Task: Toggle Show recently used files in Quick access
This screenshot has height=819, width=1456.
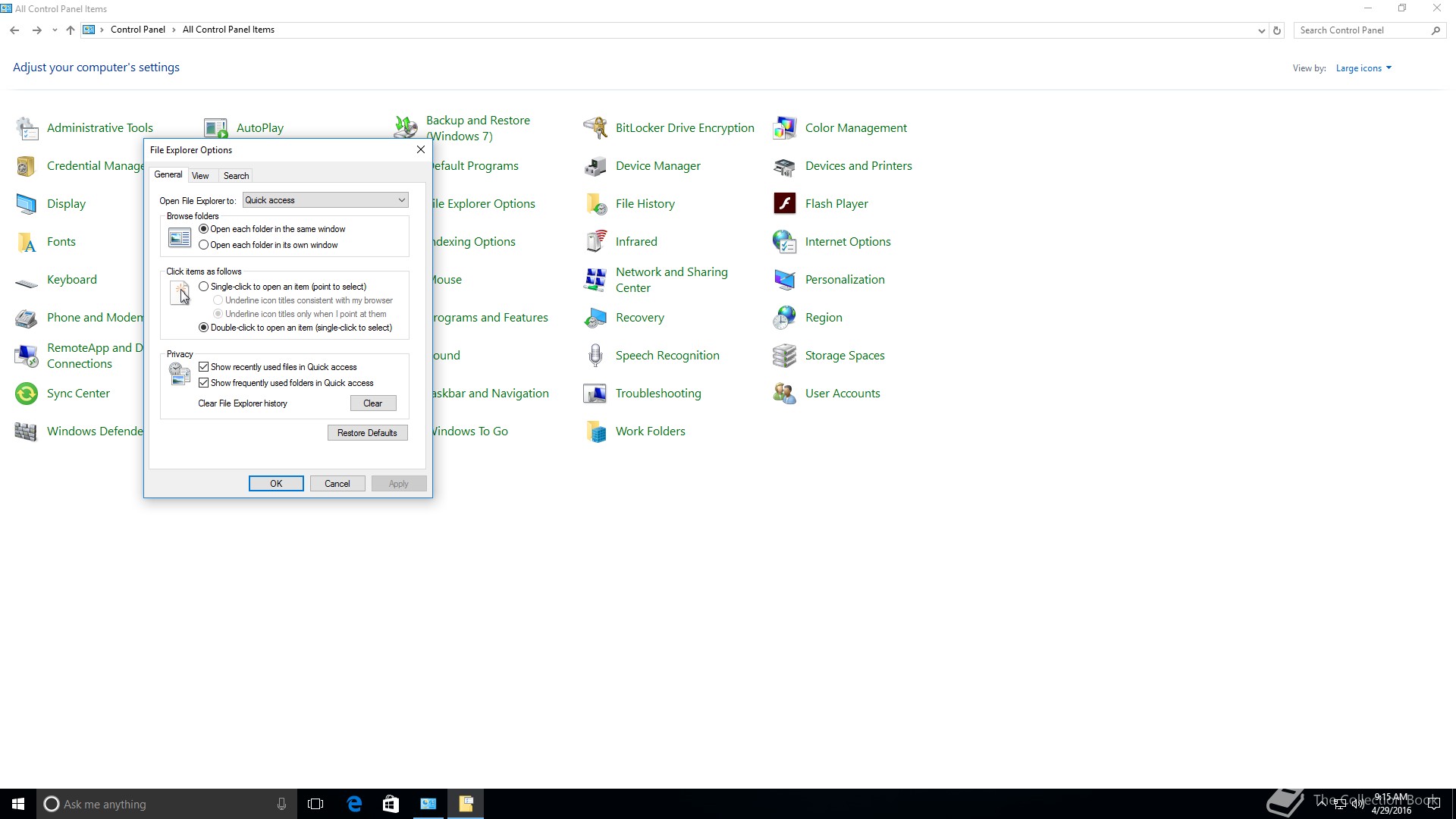Action: click(x=278, y=367)
